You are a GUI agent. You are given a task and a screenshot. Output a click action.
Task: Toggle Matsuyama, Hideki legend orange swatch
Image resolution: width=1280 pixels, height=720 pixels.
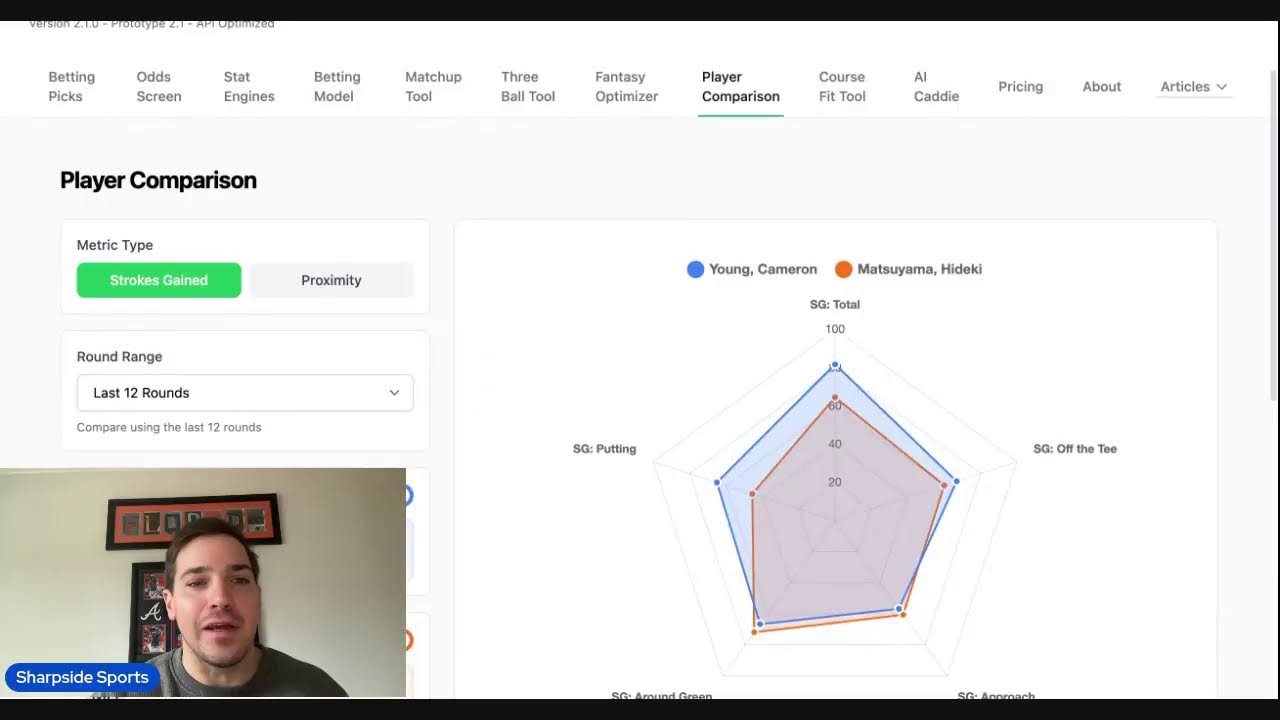[x=843, y=269]
